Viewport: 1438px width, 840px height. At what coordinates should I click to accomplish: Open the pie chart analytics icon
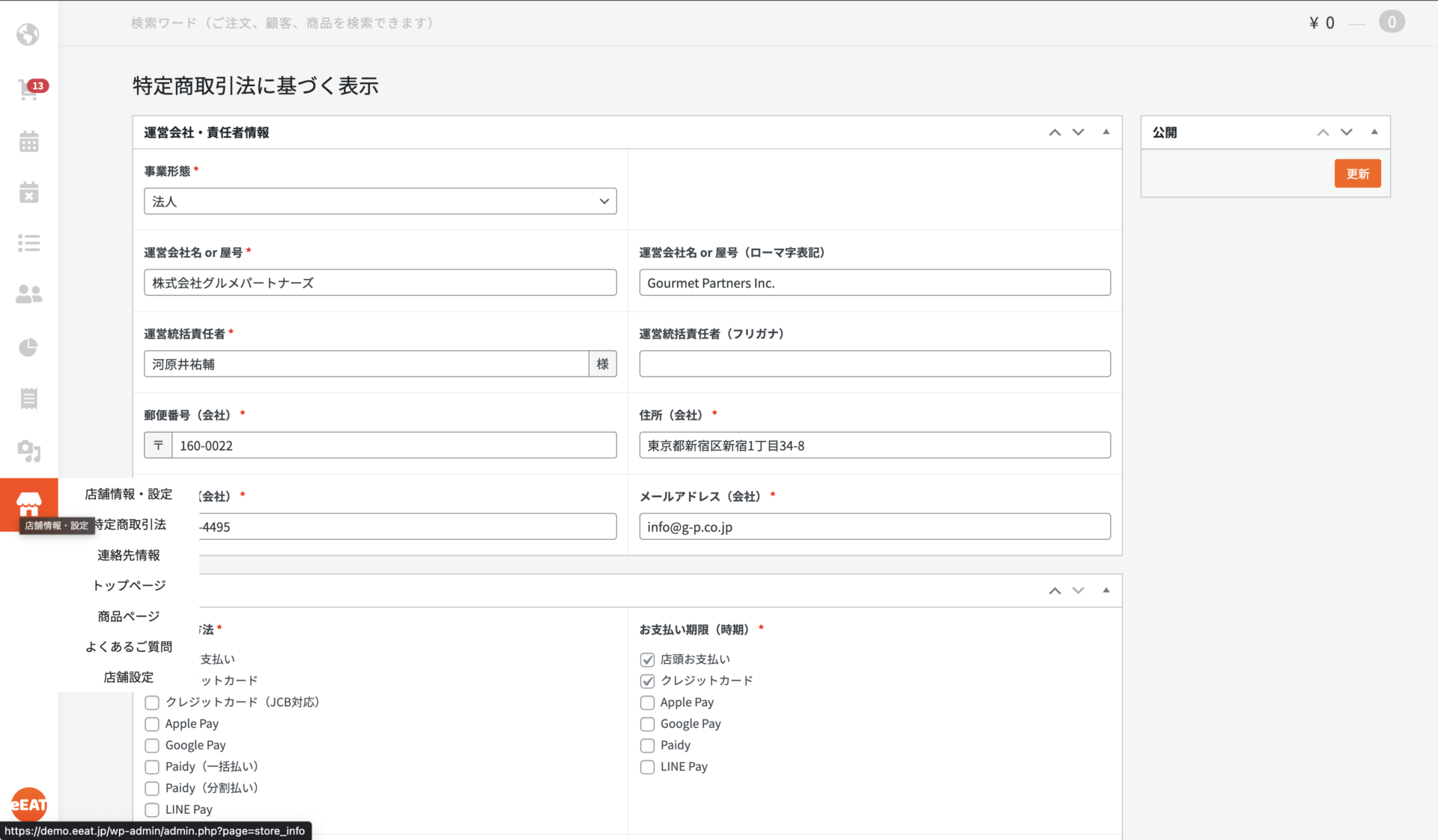(x=28, y=347)
